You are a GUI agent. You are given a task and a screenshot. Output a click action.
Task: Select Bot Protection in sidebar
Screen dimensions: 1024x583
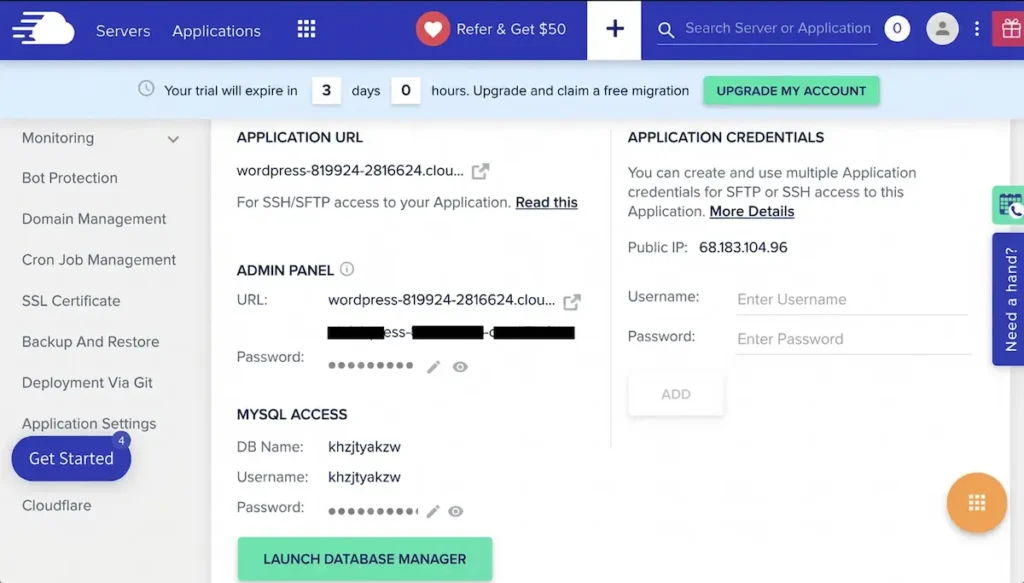(x=70, y=178)
